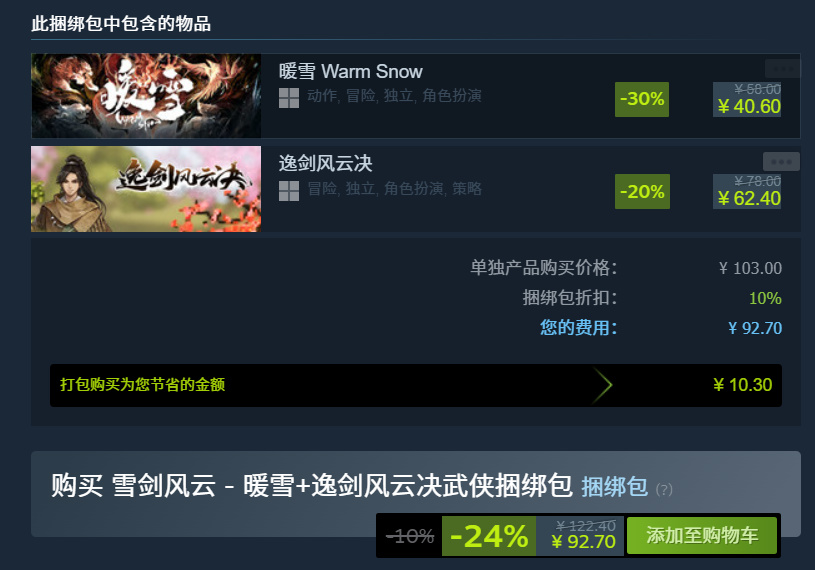Click the -30% discount badge
The image size is (815, 570).
click(642, 99)
